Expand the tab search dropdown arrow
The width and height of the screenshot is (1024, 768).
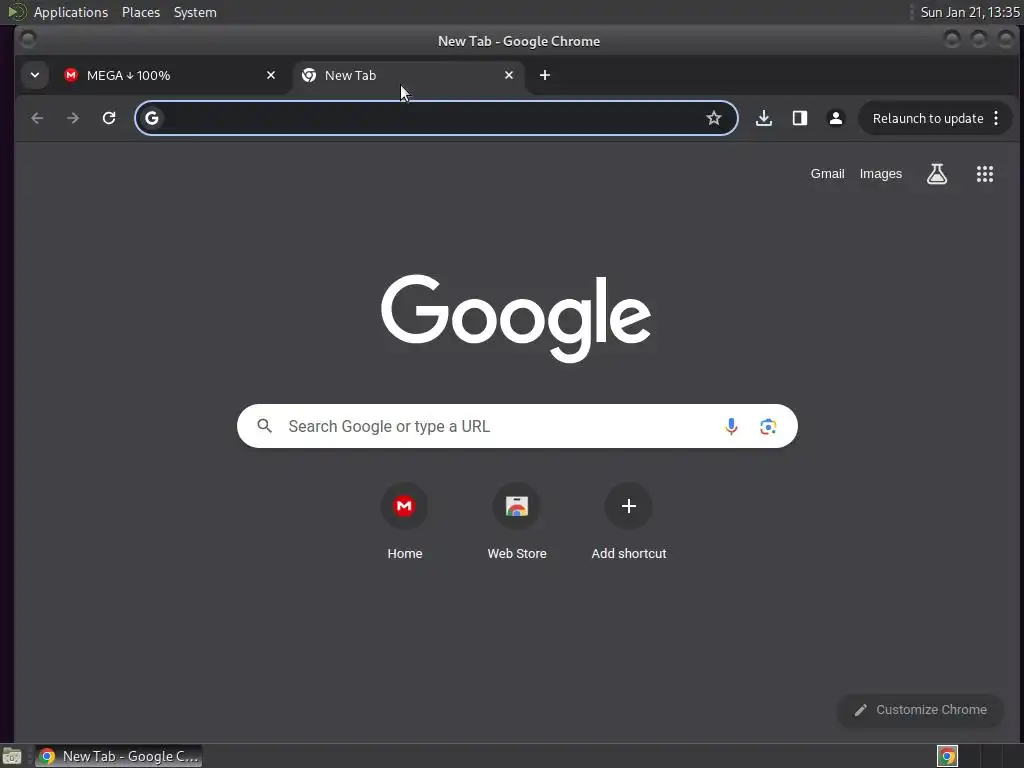click(x=35, y=75)
